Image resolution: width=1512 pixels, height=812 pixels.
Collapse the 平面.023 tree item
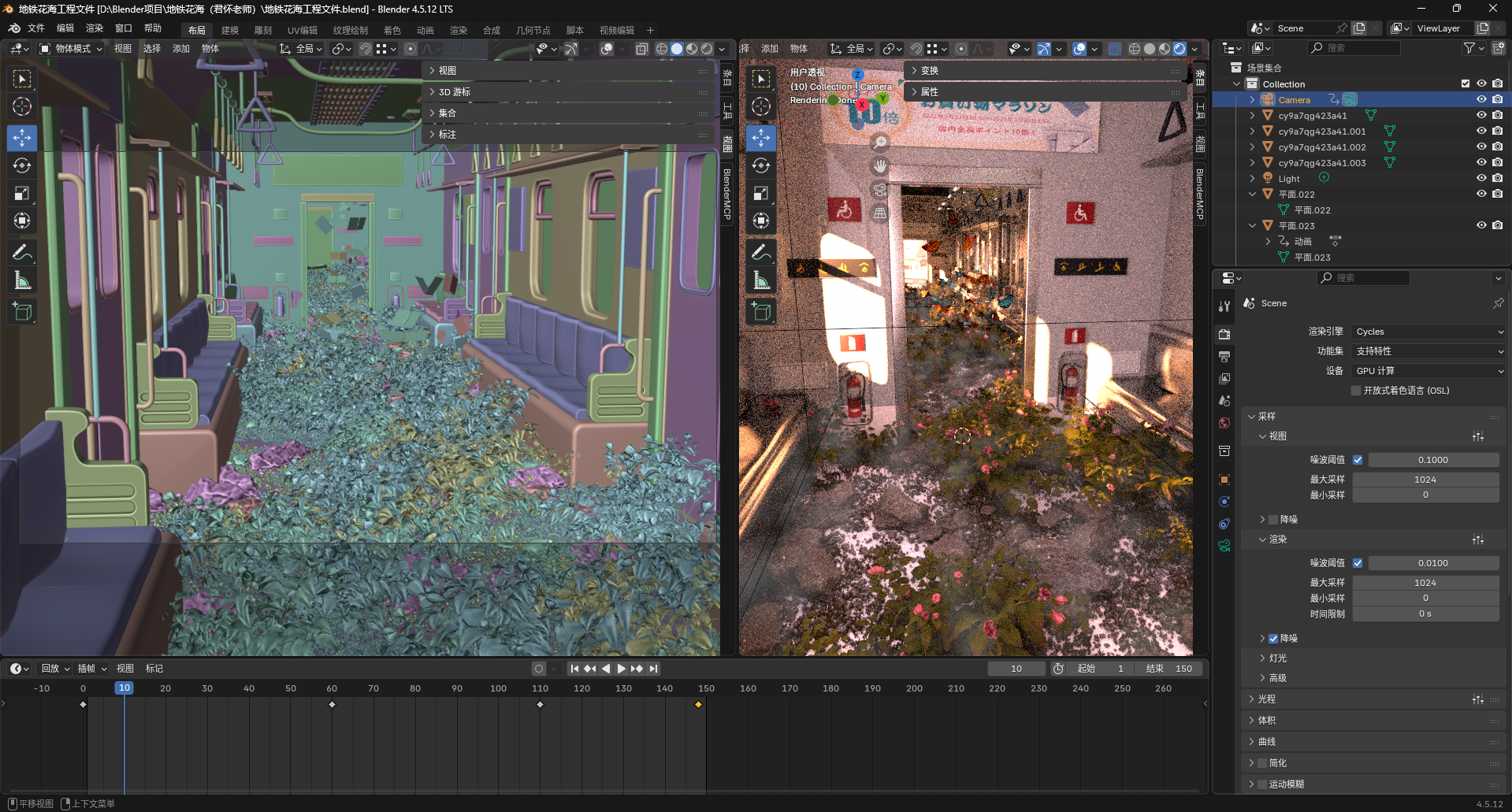pos(1252,226)
